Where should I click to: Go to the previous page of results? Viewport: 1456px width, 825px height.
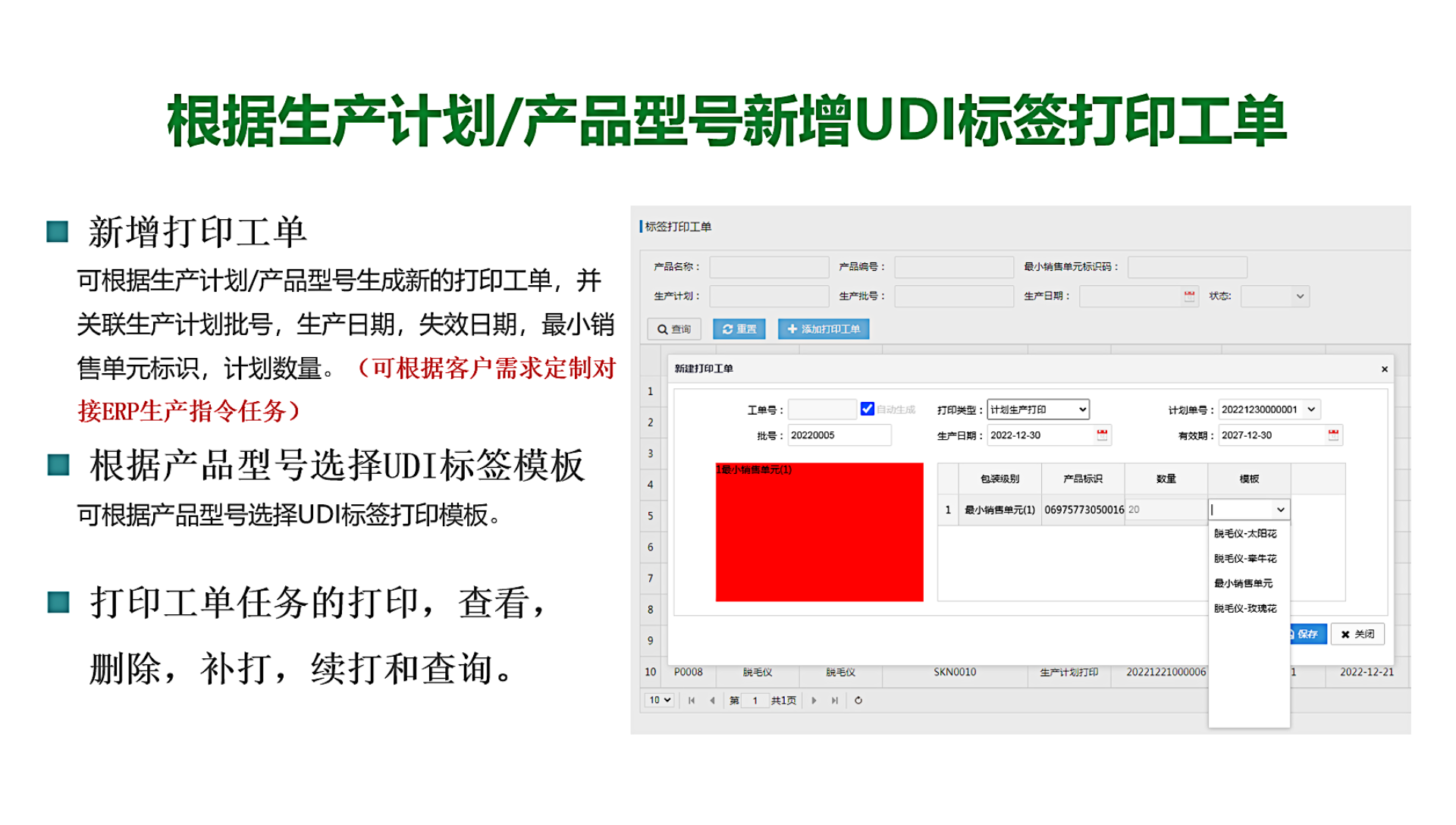point(712,701)
